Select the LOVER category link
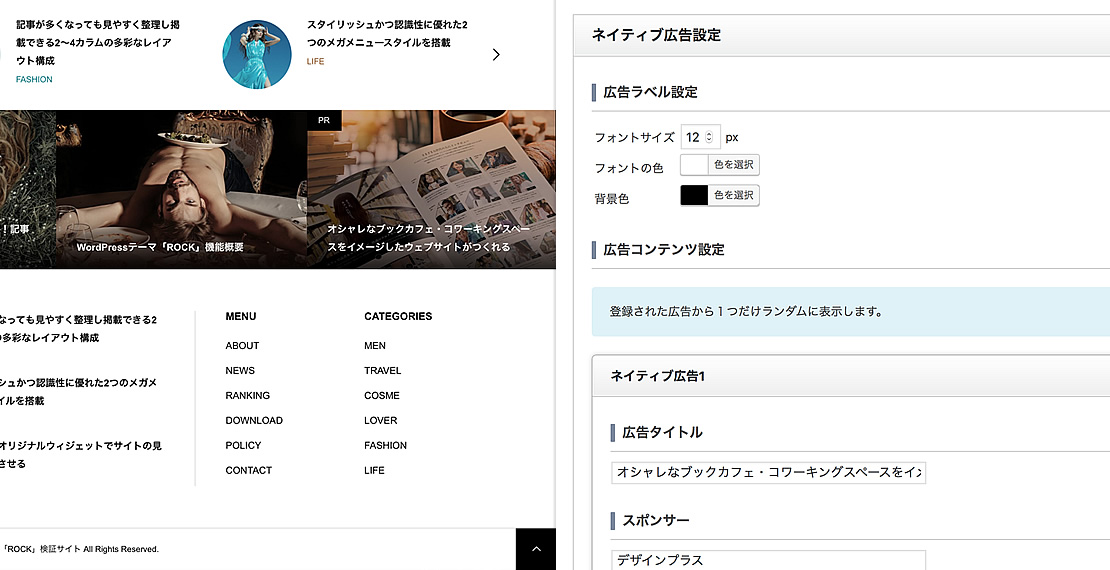This screenshot has width=1110, height=570. coord(380,420)
